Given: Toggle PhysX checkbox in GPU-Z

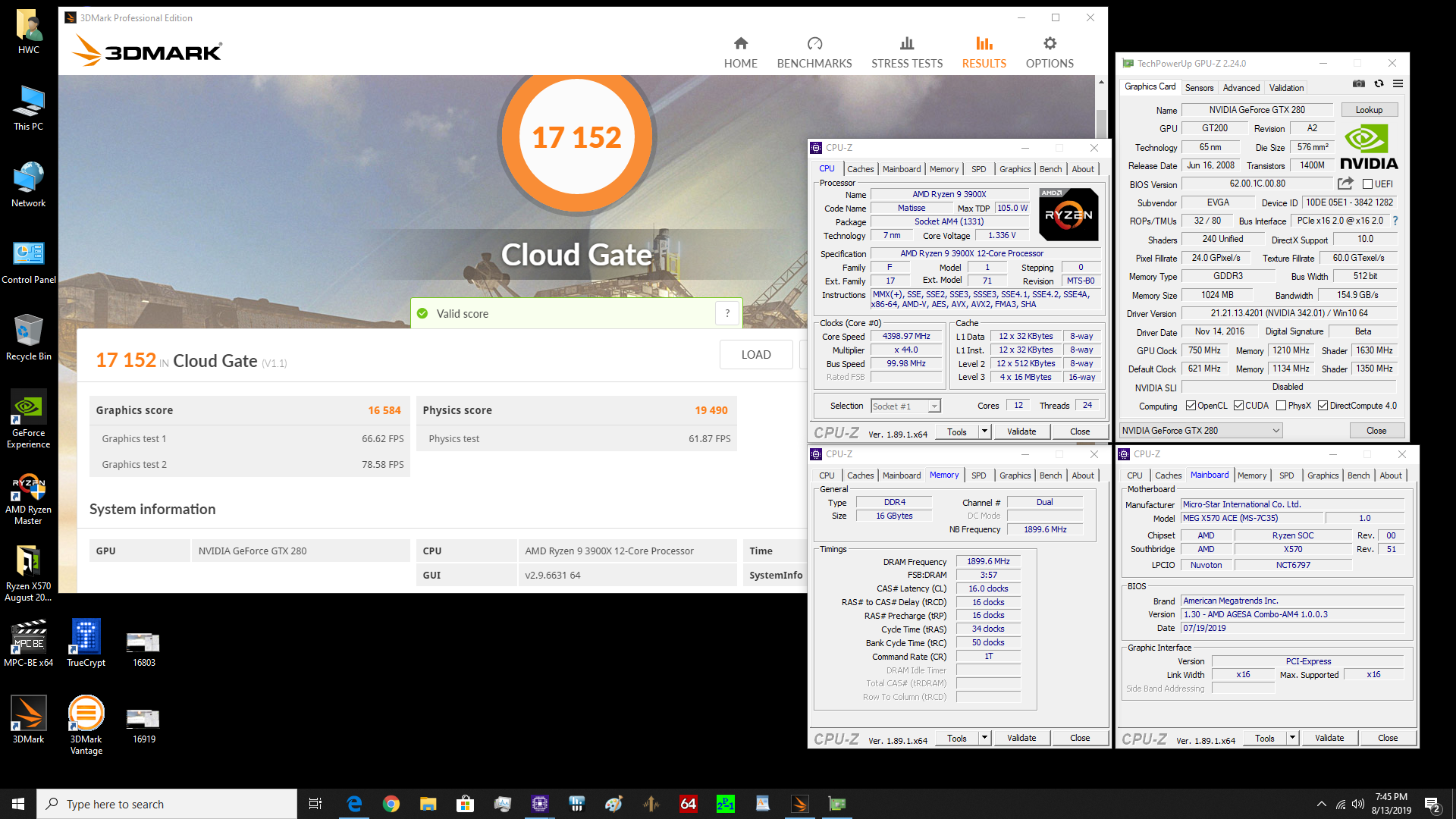Looking at the screenshot, I should [x=1281, y=406].
